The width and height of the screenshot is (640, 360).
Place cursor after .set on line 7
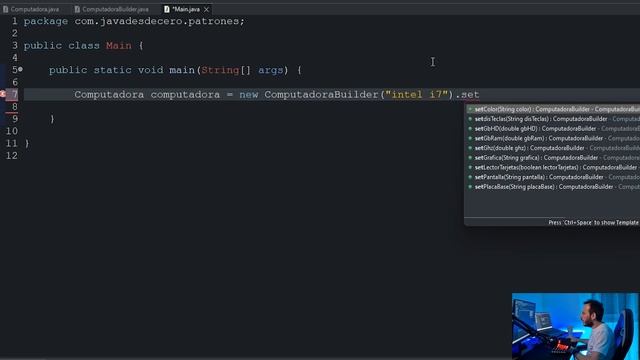click(x=480, y=95)
